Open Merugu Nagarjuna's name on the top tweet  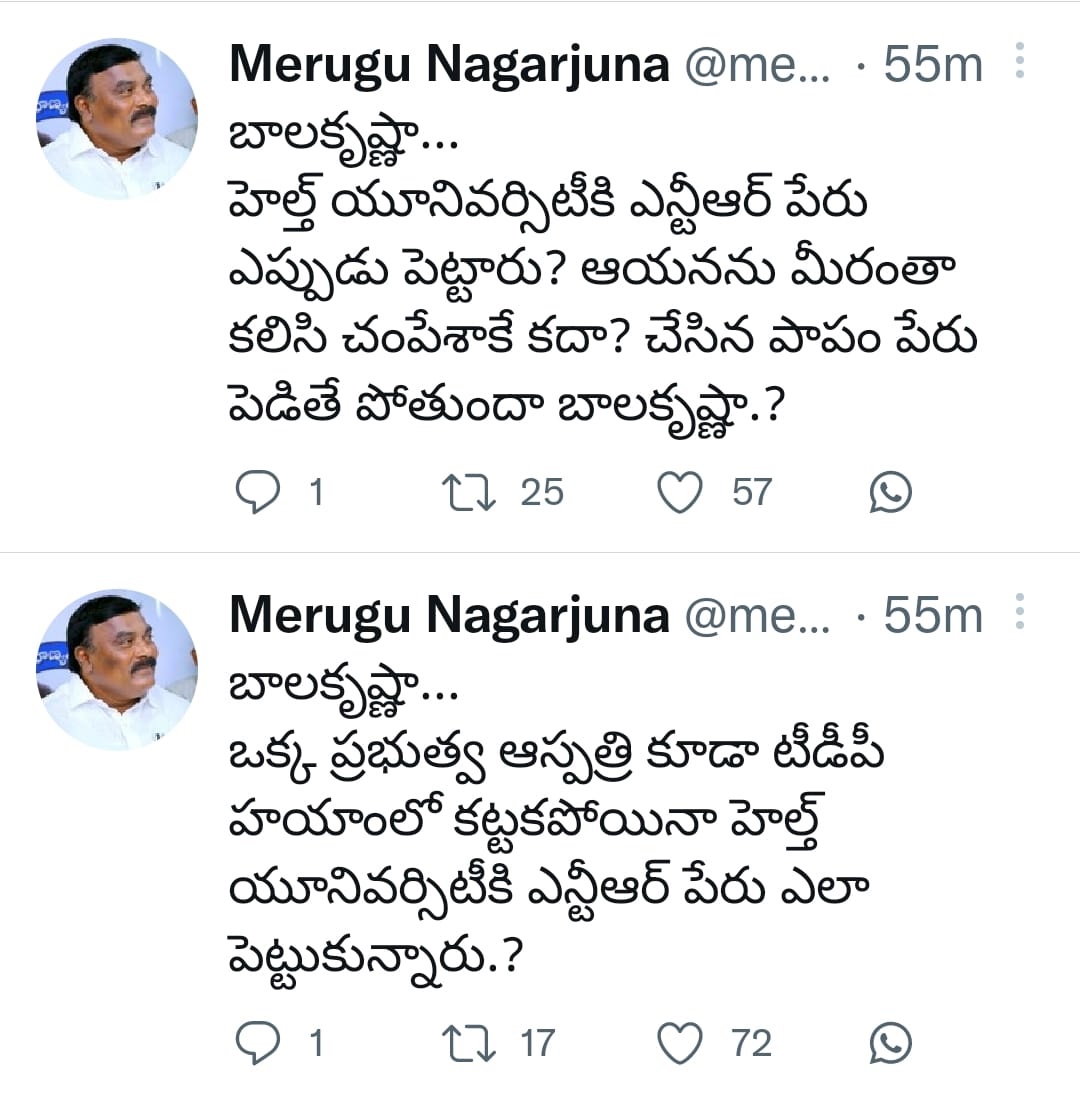click(449, 66)
